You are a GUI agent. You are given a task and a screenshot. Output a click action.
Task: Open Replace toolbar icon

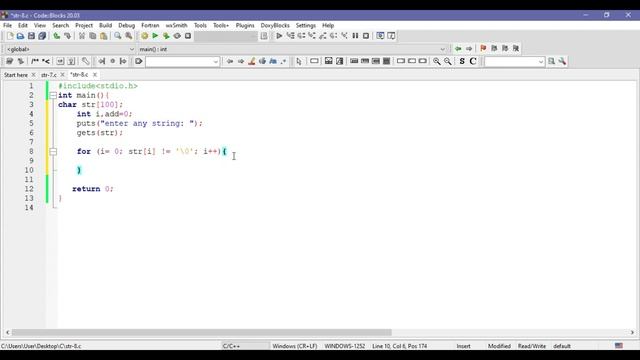129,36
